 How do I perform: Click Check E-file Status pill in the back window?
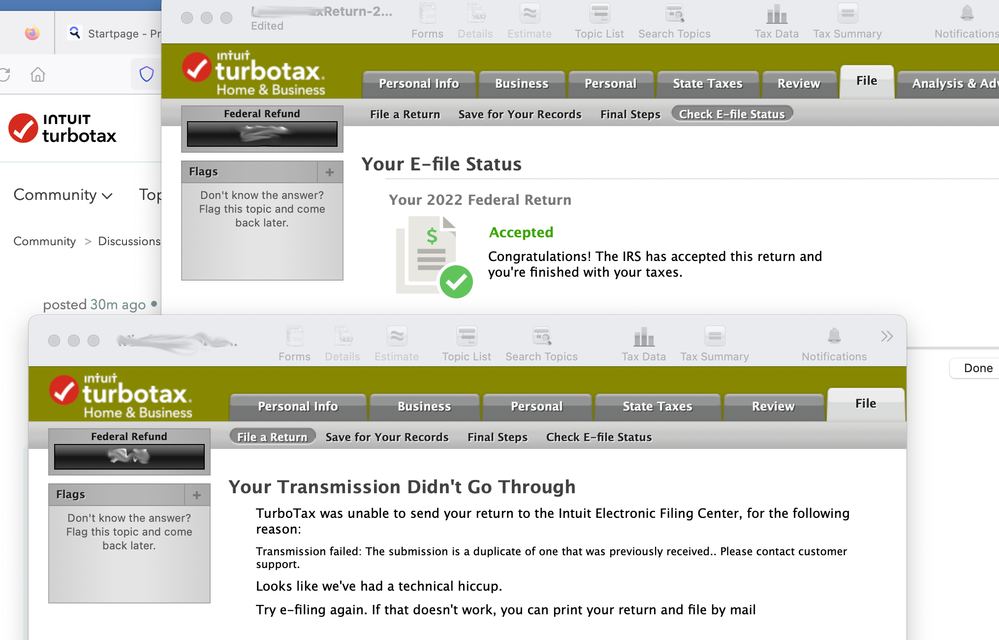tap(732, 114)
